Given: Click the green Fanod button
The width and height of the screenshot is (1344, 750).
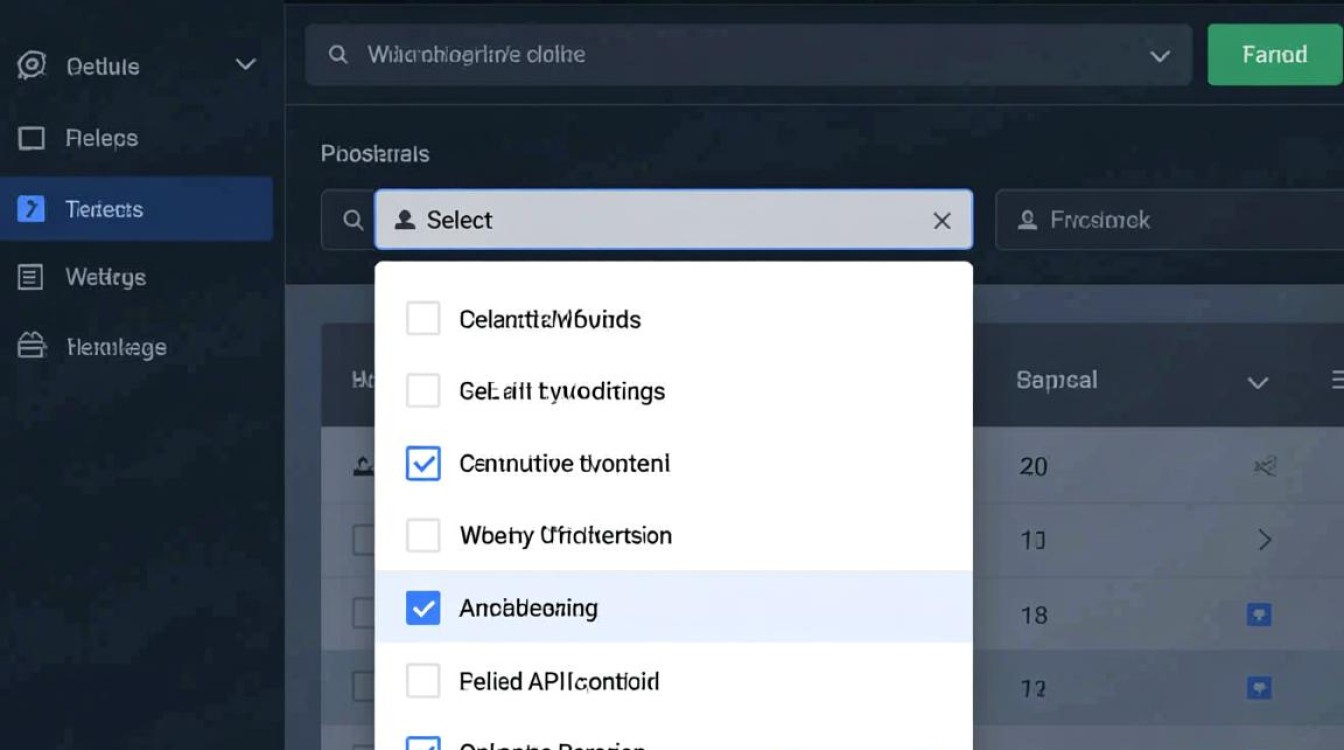Looking at the screenshot, I should point(1274,54).
